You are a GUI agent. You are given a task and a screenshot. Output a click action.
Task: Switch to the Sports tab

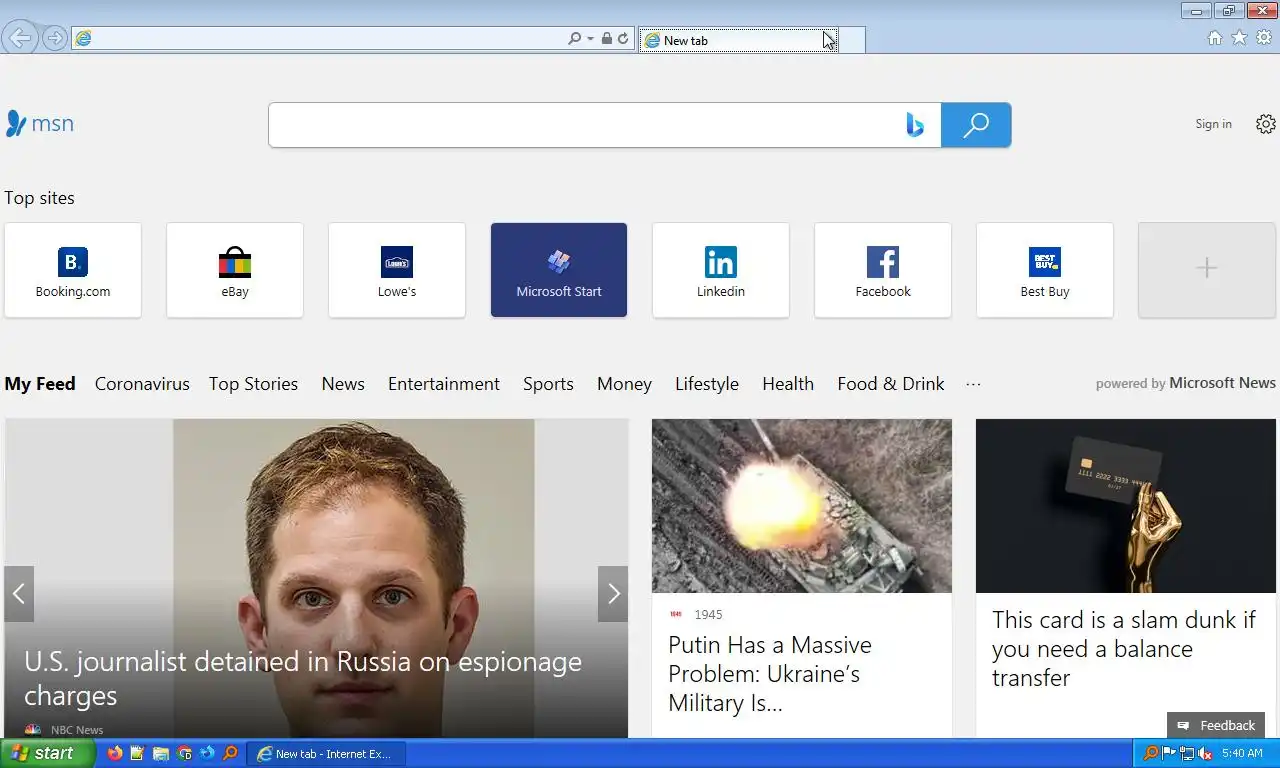point(548,384)
